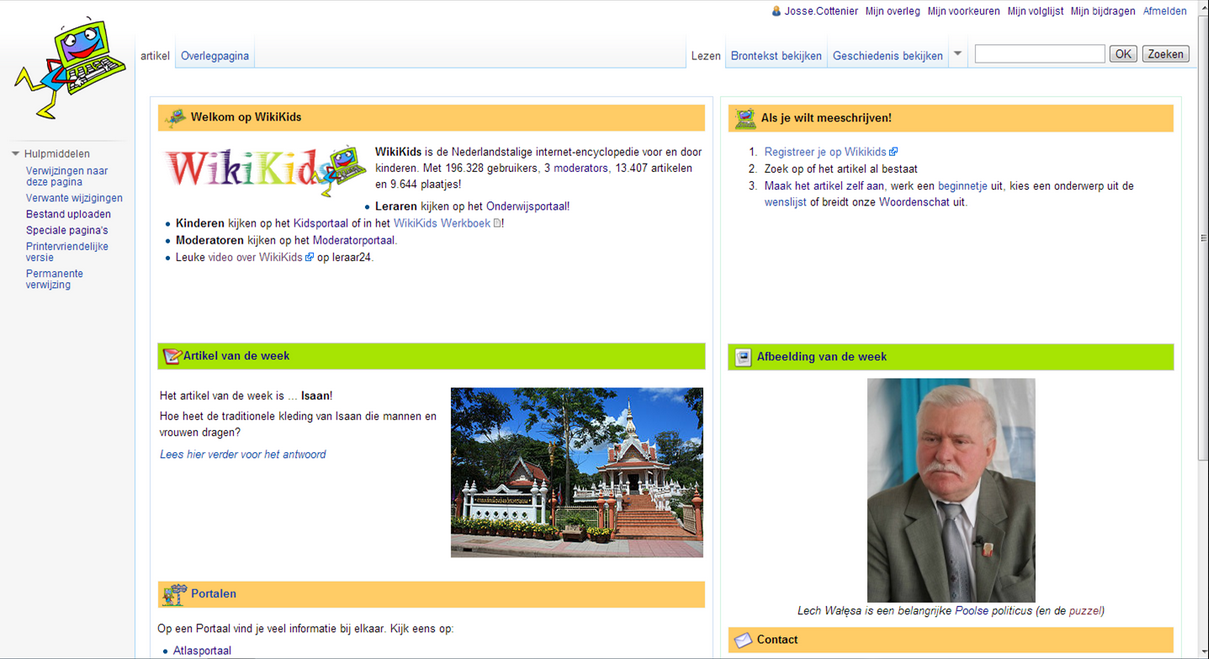Select the Lezen tab
The height and width of the screenshot is (659, 1209).
[x=706, y=56]
